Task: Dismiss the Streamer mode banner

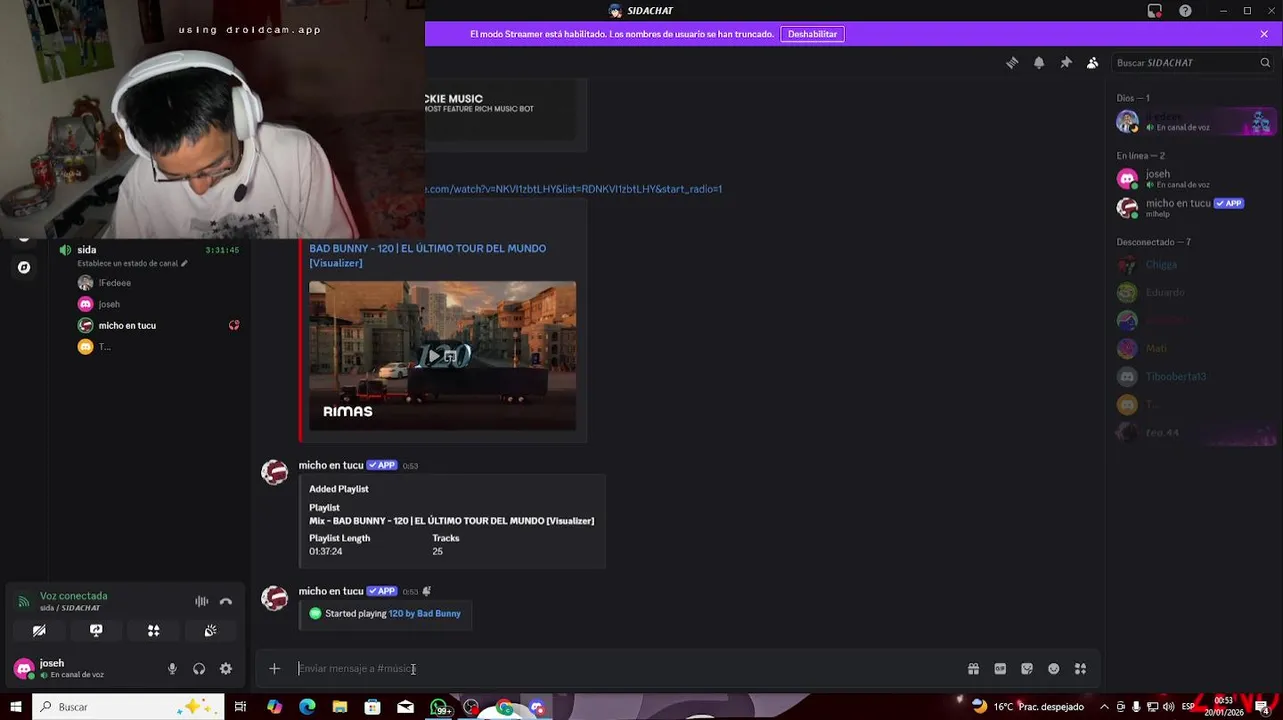Action: [1264, 34]
